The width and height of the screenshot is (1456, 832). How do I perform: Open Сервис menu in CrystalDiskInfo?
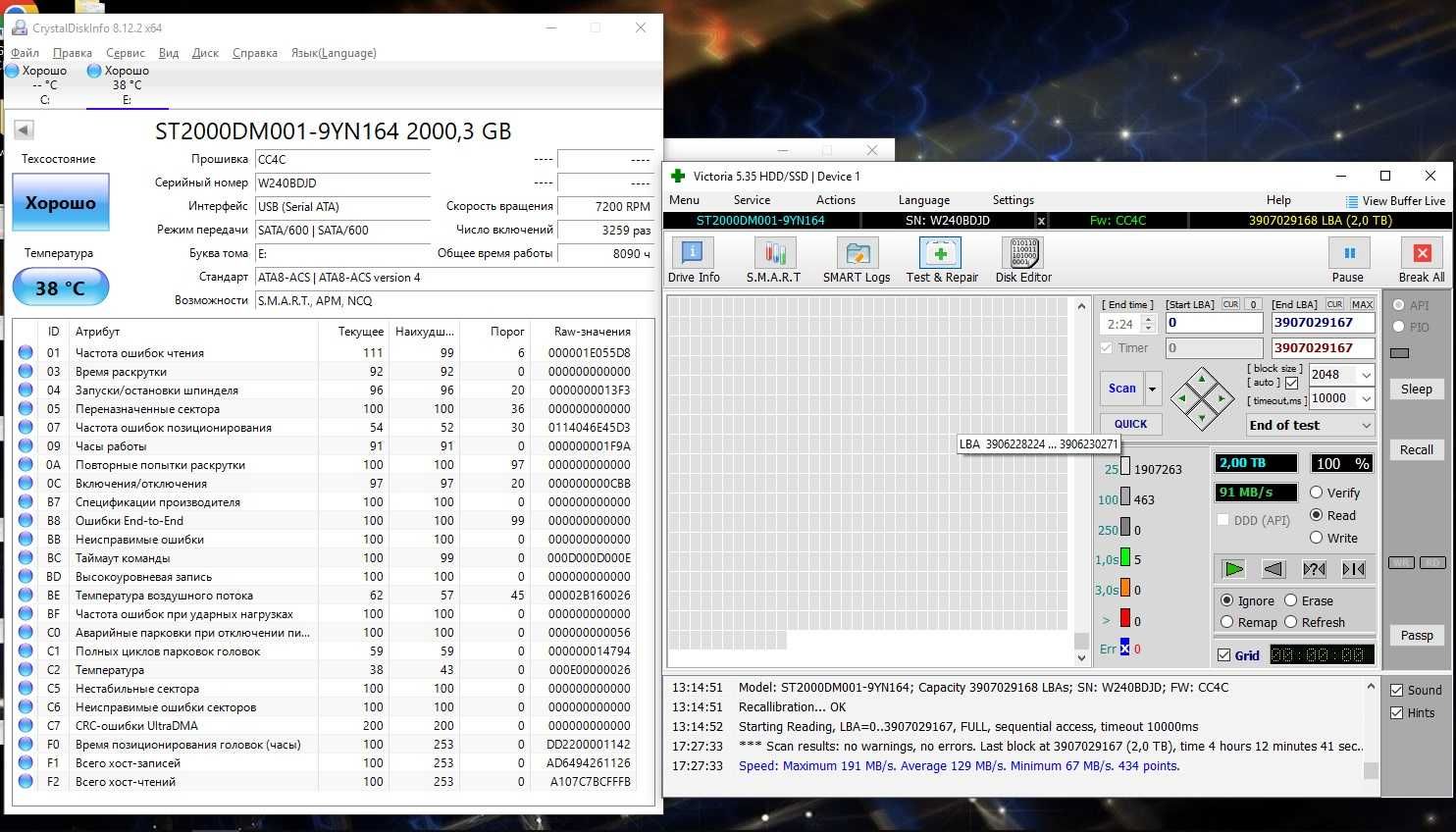126,53
